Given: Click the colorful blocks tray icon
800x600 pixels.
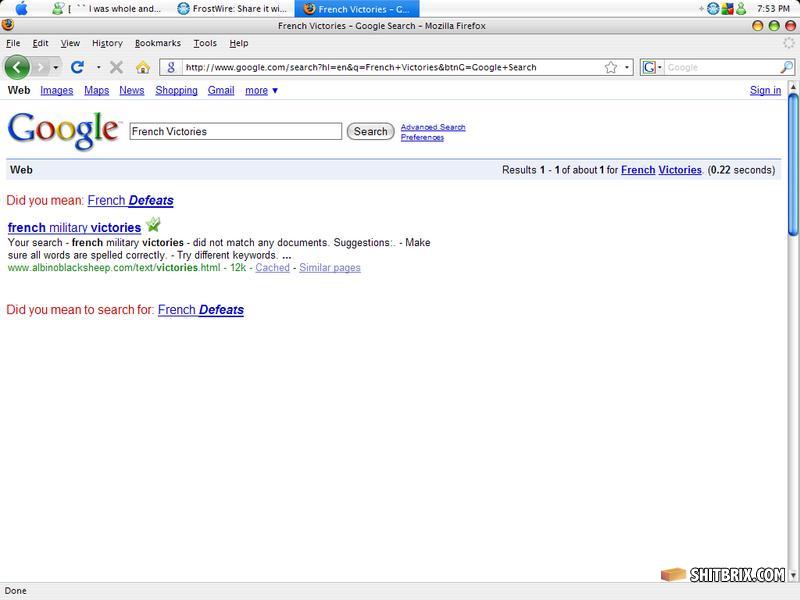Looking at the screenshot, I should click(x=727, y=9).
